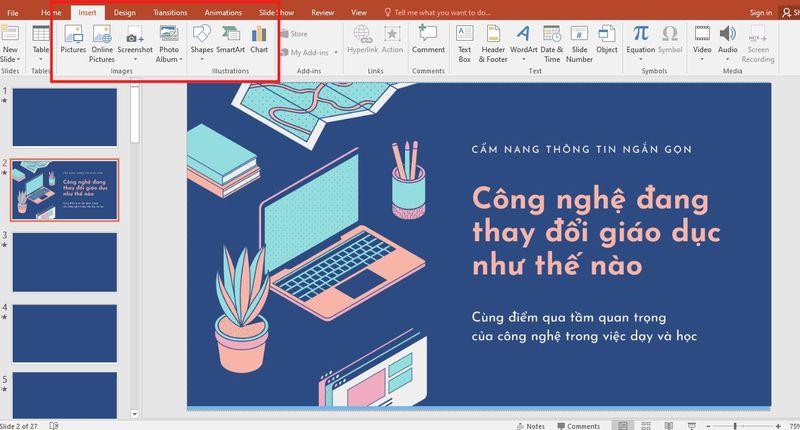The image size is (800, 430).
Task: Click the 'Slide 2 of 27' status text
Action: (x=19, y=426)
